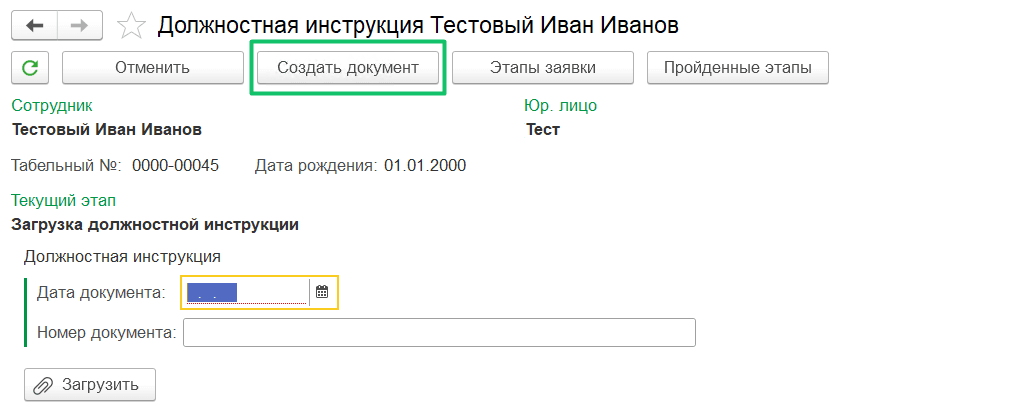The width and height of the screenshot is (1031, 414).
Task: View Пройденные этапы
Action: click(738, 68)
